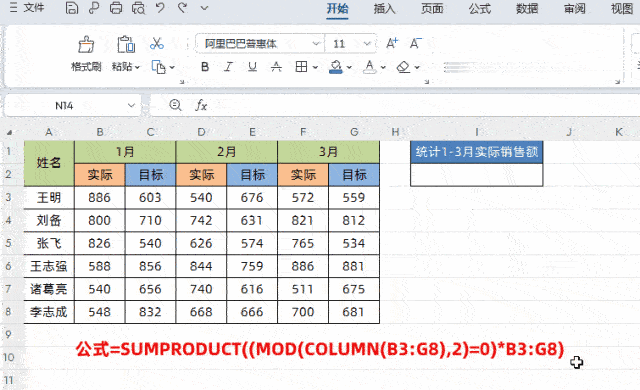The width and height of the screenshot is (640, 390).
Task: Click the Increase font size A+ icon
Action: pos(392,43)
